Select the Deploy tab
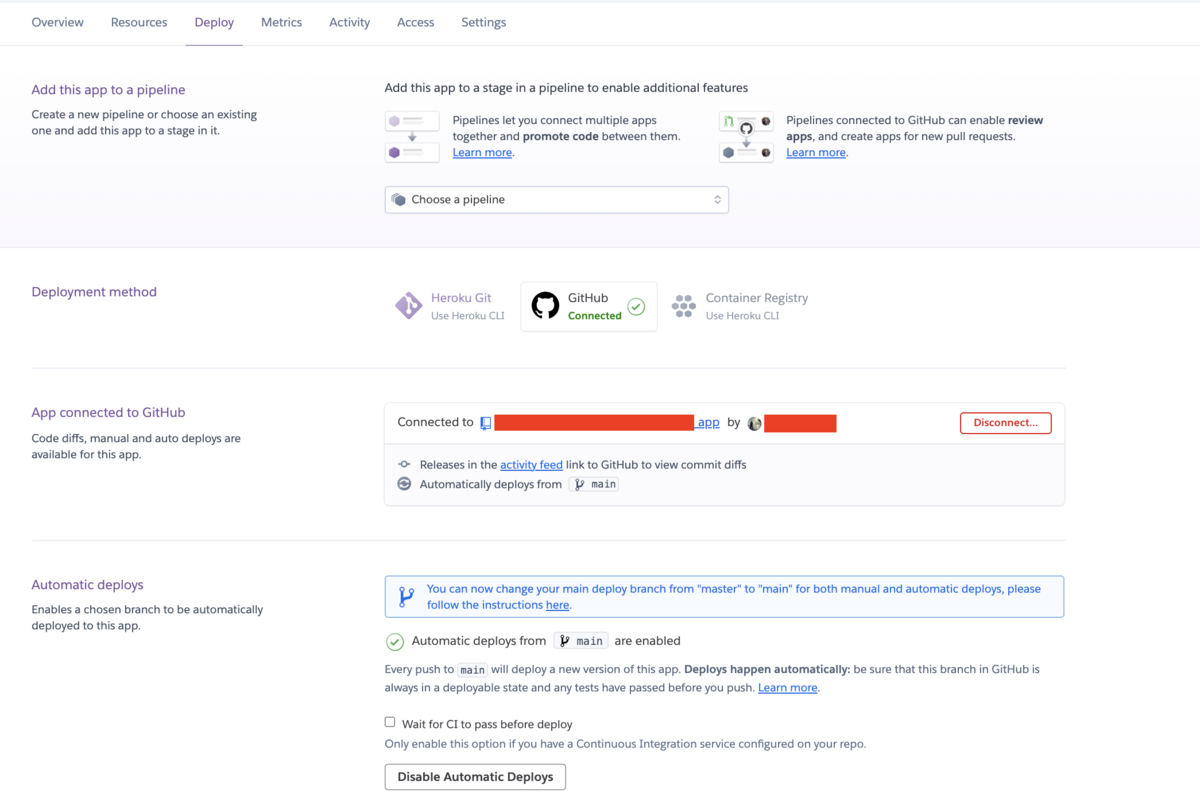 (x=214, y=22)
